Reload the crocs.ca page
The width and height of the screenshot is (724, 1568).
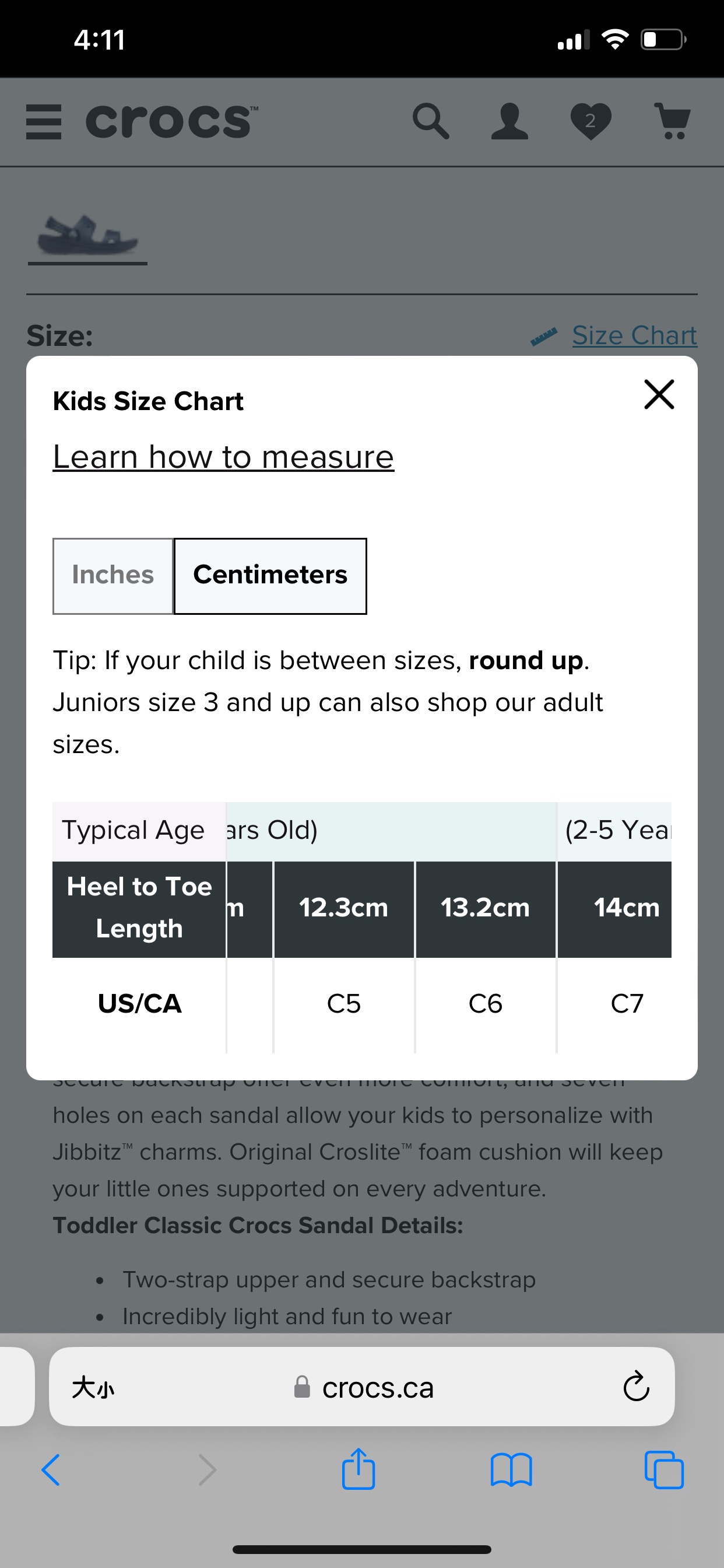click(x=635, y=1388)
